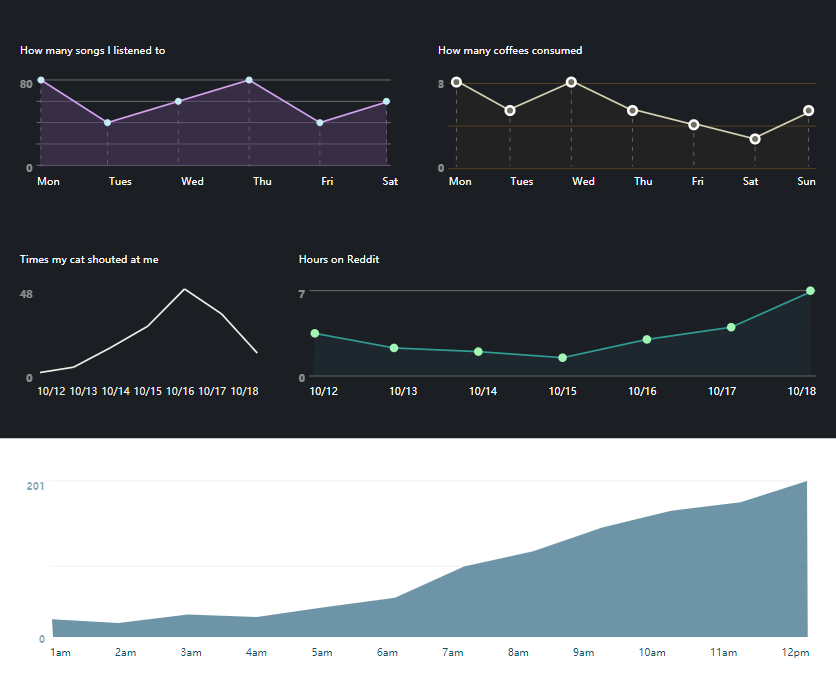Image resolution: width=836 pixels, height=678 pixels.
Task: Click the 10/18 peak dot in Reddit chart
Action: pyautogui.click(x=810, y=290)
